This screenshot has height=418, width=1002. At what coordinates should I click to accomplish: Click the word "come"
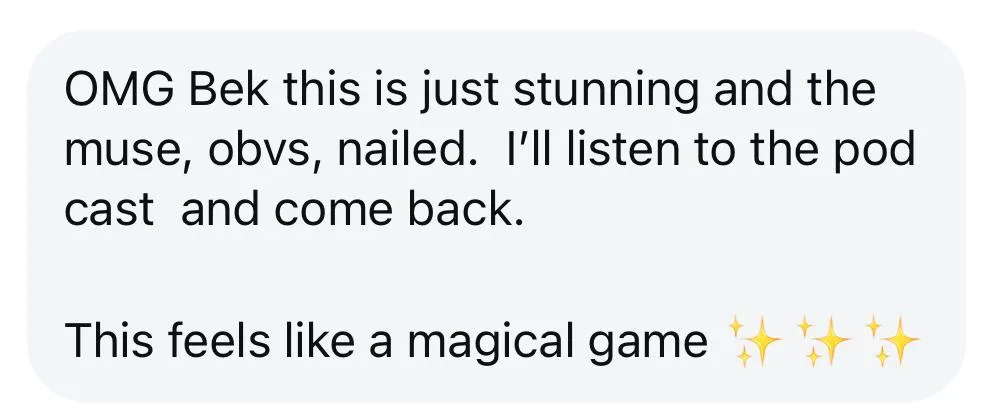click(x=334, y=211)
